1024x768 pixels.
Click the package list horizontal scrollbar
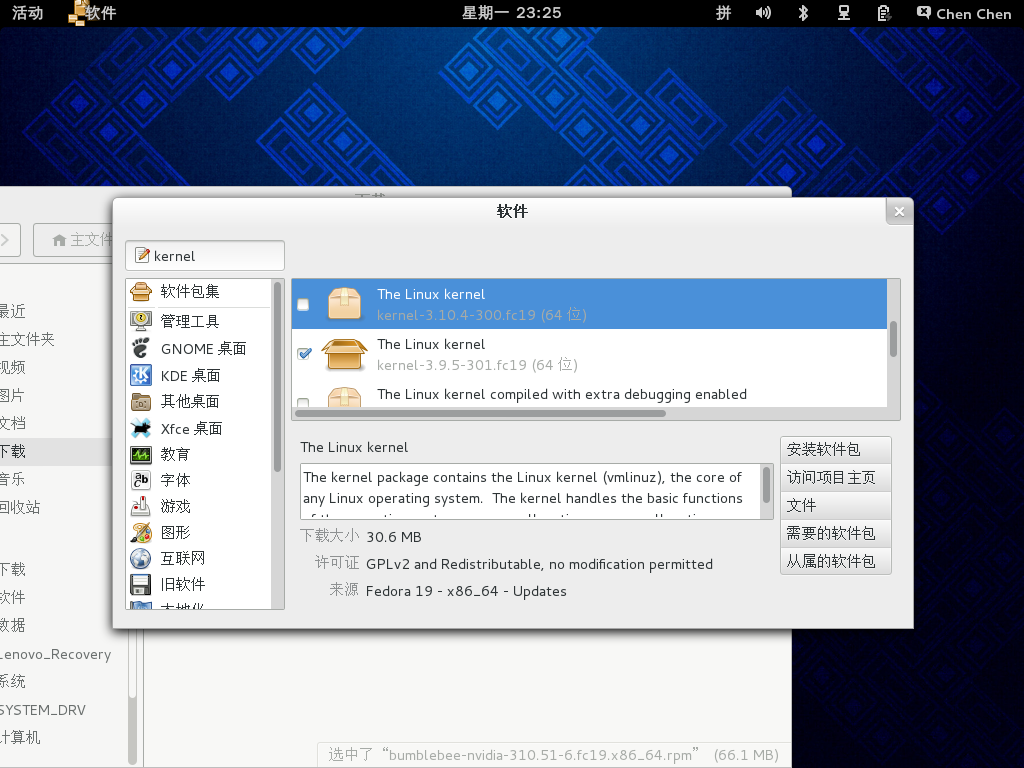pyautogui.click(x=481, y=413)
